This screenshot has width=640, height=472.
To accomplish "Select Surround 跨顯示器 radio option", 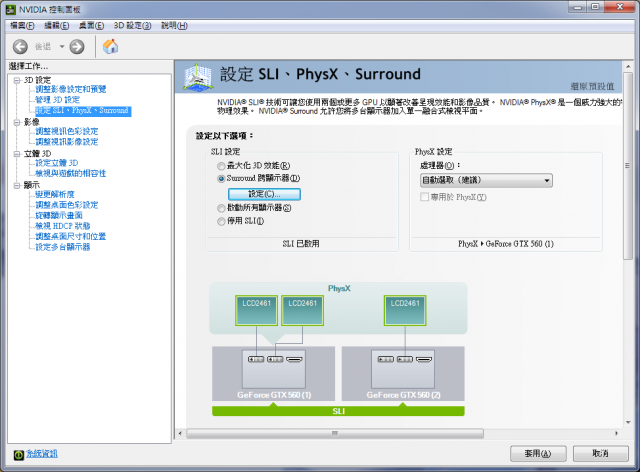I will point(221,178).
